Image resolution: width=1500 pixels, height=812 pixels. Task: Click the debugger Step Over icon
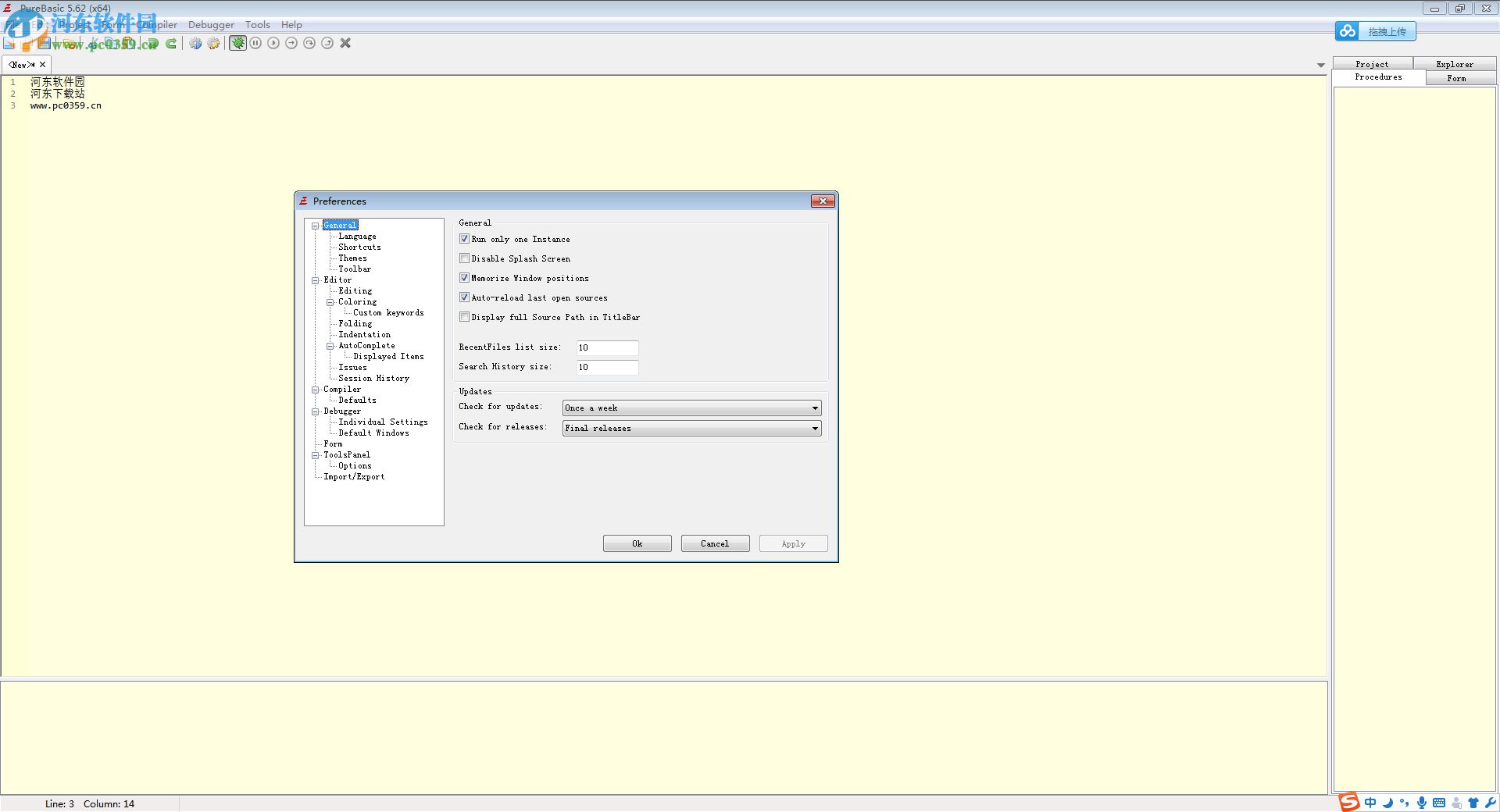[309, 43]
